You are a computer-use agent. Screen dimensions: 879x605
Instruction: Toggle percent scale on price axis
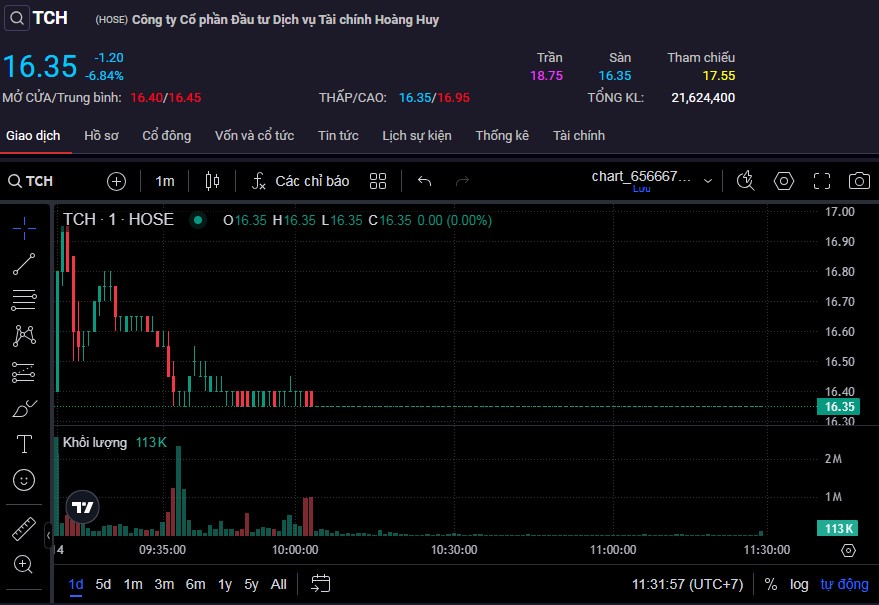click(771, 584)
